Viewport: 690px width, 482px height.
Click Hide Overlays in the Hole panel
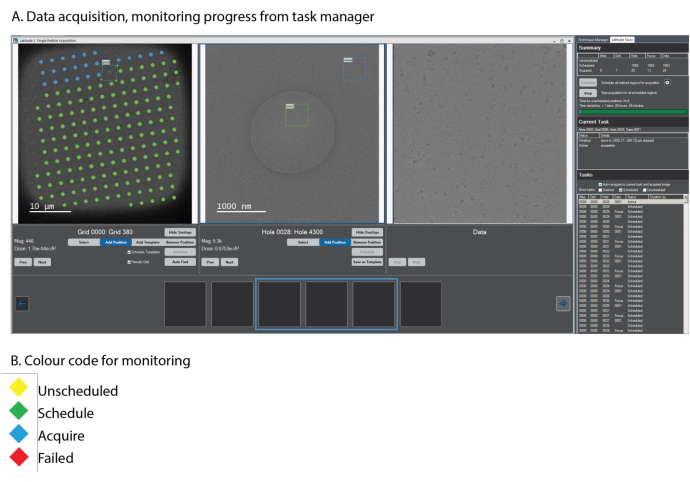point(367,232)
